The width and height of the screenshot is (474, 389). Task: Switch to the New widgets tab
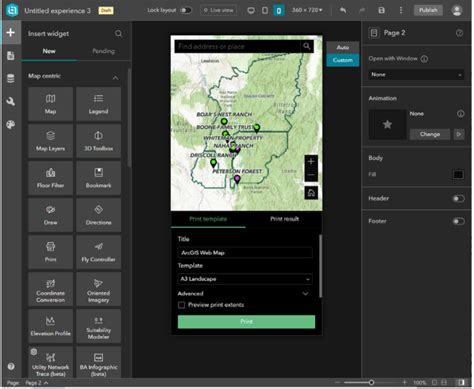click(49, 51)
